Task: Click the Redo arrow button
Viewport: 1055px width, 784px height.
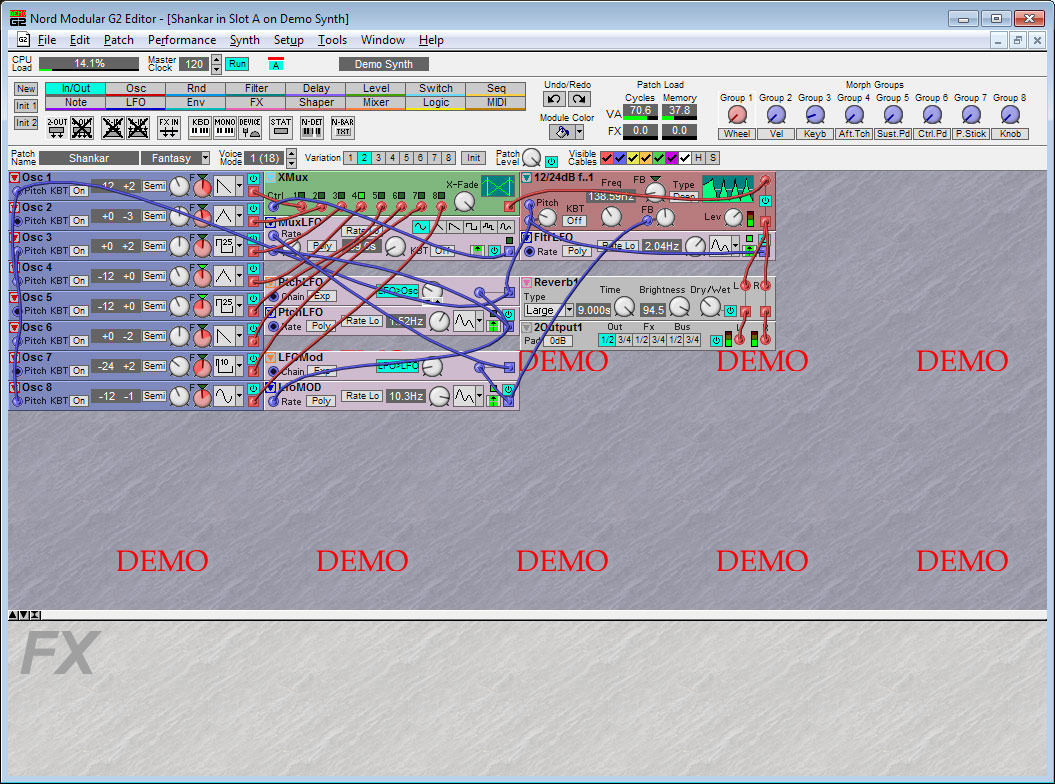Action: pos(578,99)
